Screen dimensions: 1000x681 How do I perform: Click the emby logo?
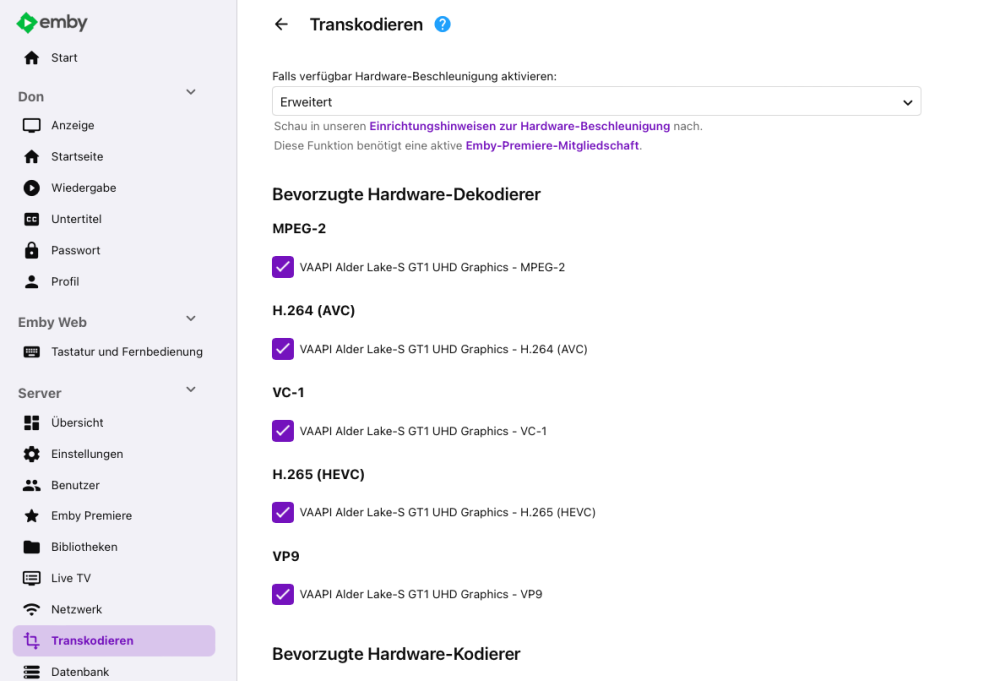pyautogui.click(x=52, y=22)
